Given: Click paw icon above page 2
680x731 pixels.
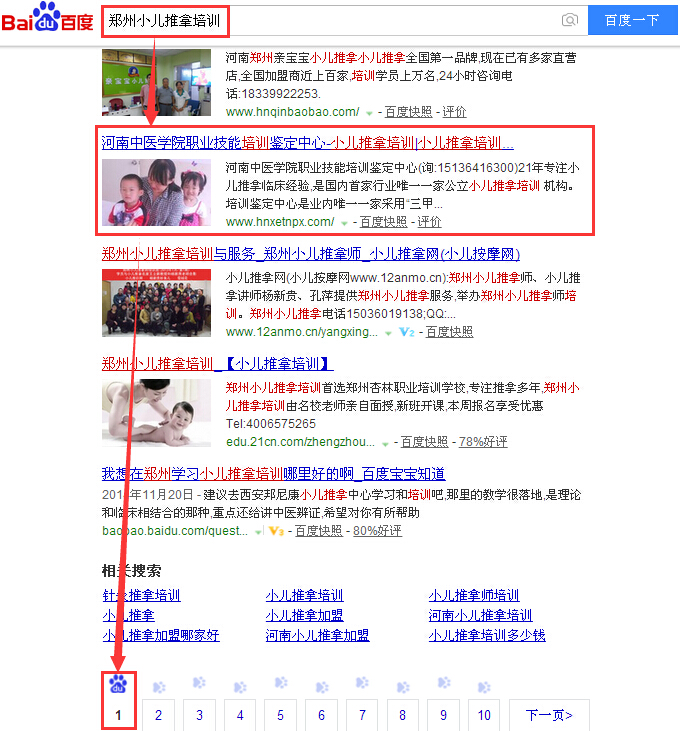Looking at the screenshot, I should pyautogui.click(x=159, y=687).
